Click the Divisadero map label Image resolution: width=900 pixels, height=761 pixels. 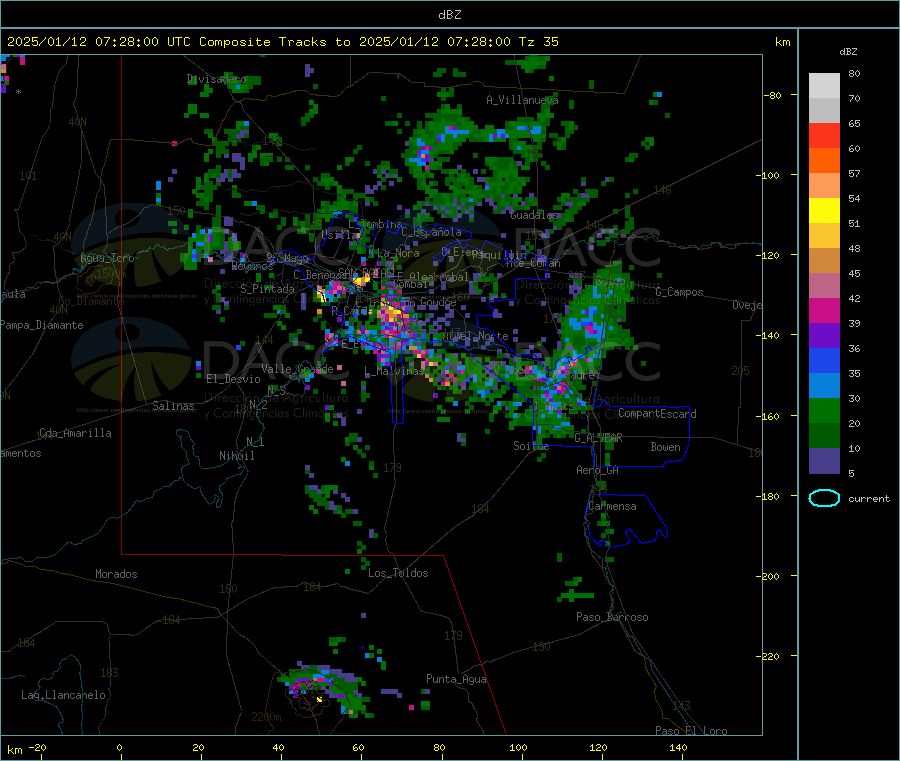(216, 79)
